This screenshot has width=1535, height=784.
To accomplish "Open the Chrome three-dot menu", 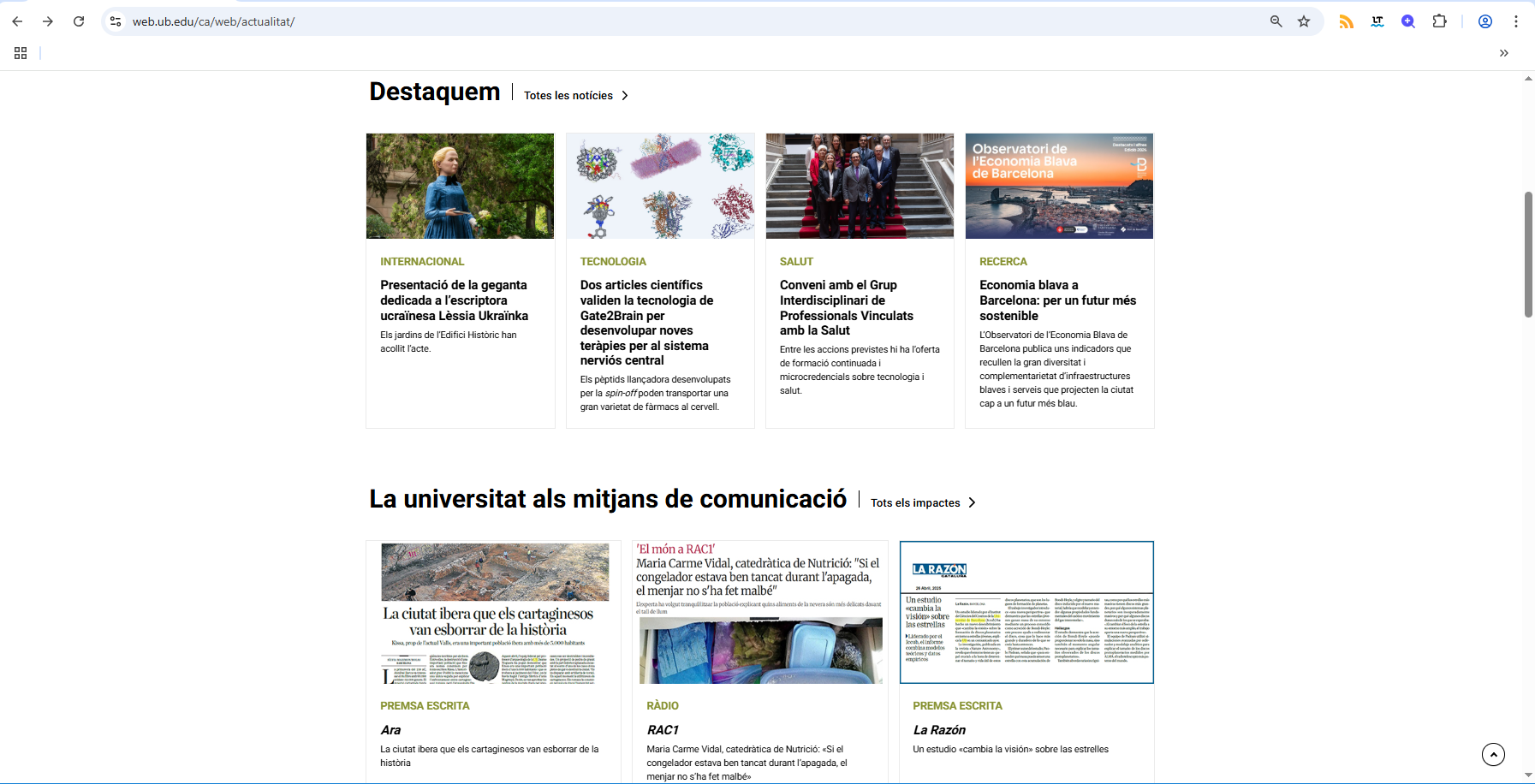I will coord(1516,21).
